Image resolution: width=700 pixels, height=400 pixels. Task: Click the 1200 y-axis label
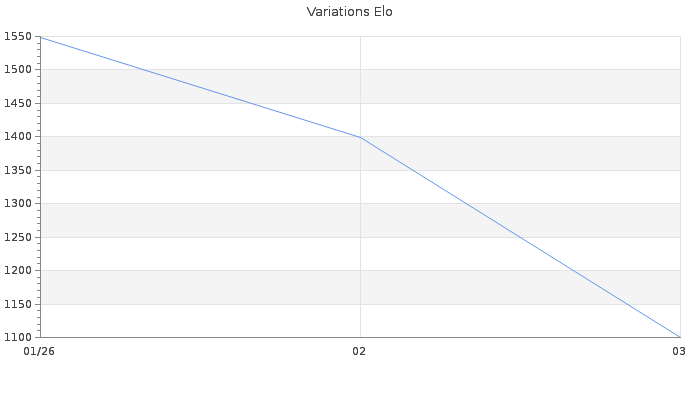(17, 271)
